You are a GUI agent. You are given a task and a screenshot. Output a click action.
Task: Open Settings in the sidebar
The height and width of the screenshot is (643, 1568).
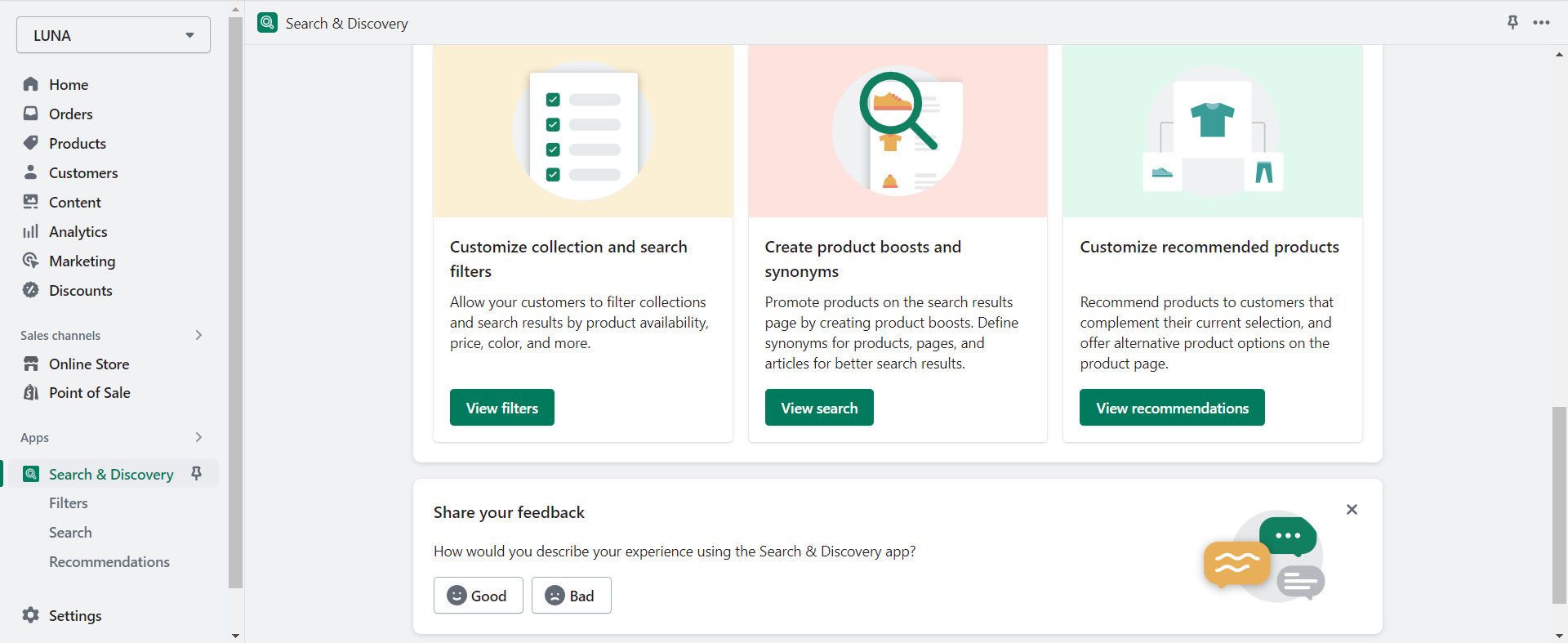click(75, 615)
